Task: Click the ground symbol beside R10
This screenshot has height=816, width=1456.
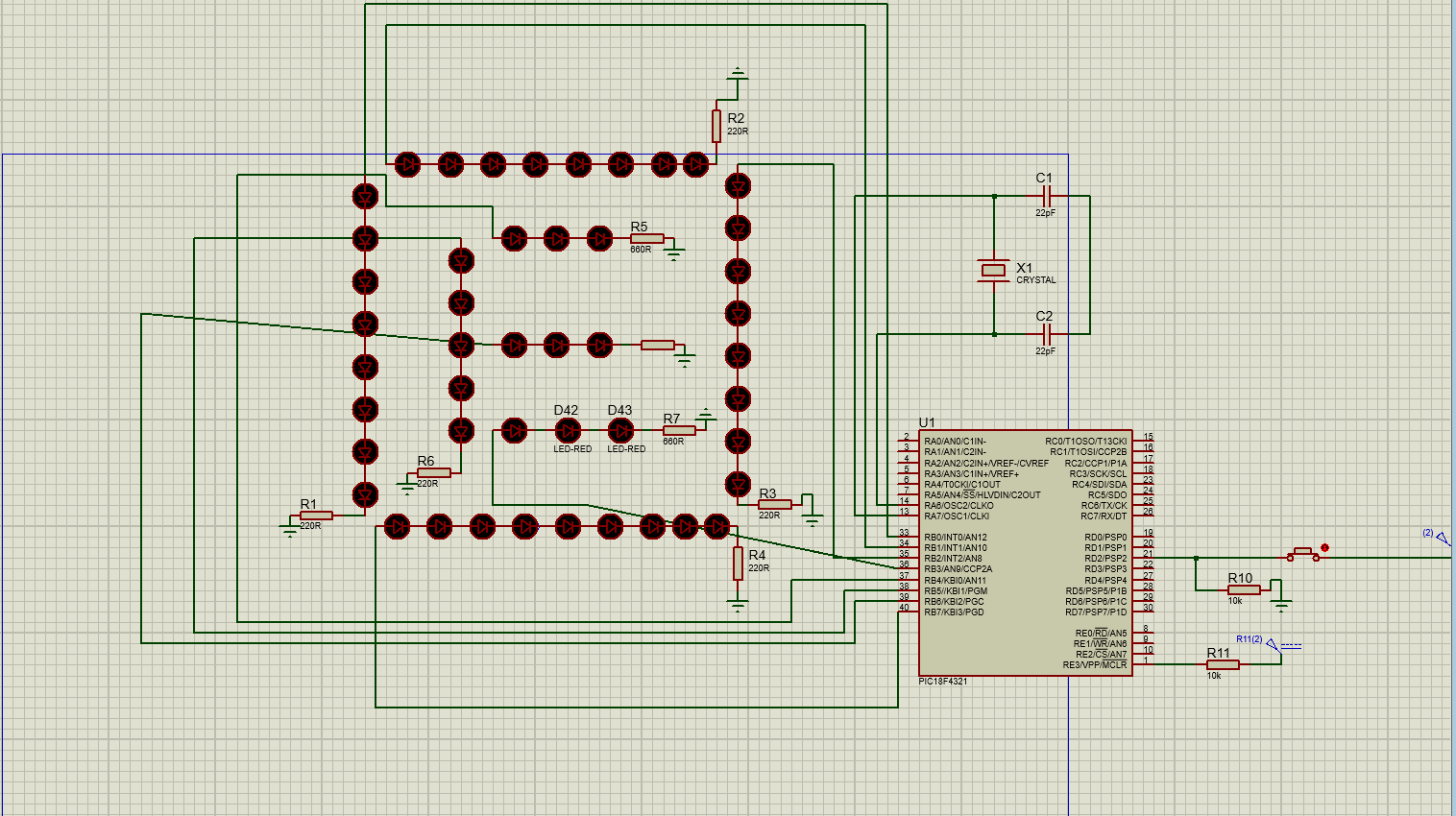Action: tap(1281, 605)
